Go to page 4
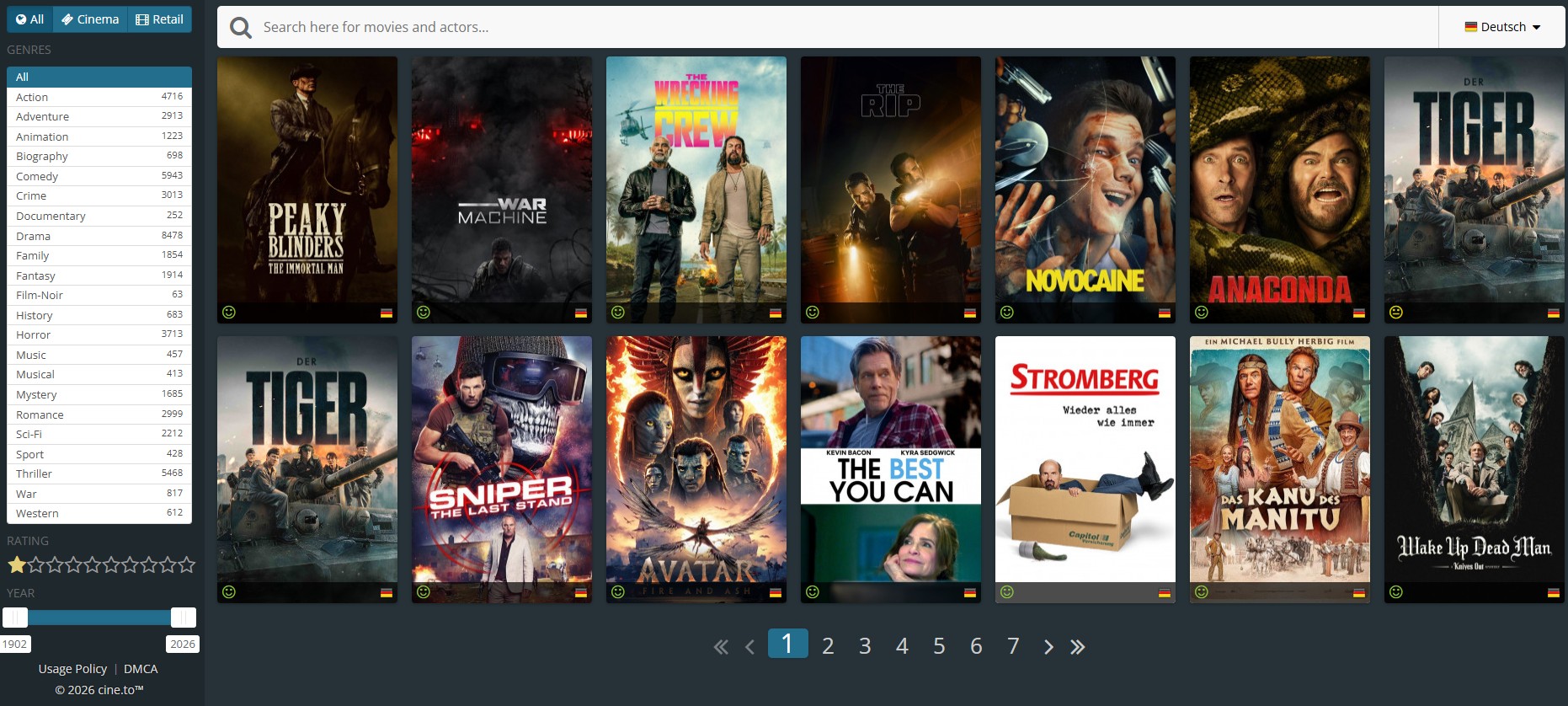The width and height of the screenshot is (1568, 706). tap(902, 646)
